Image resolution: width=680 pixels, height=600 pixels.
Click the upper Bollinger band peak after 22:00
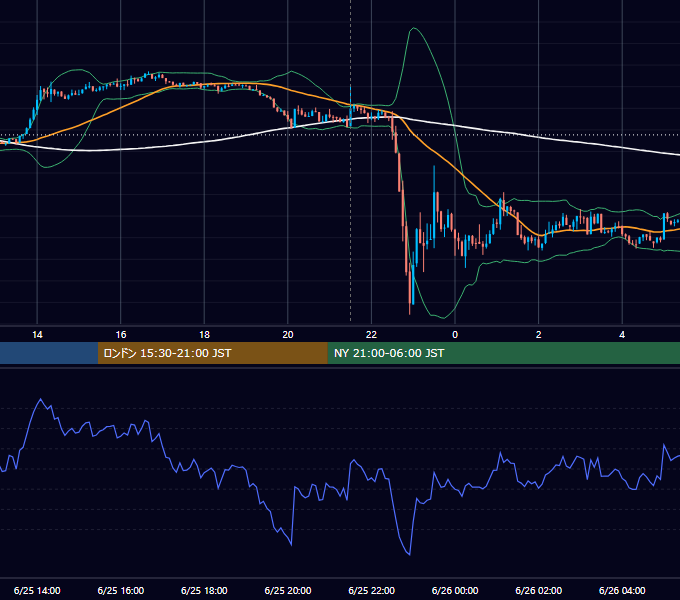click(x=414, y=28)
